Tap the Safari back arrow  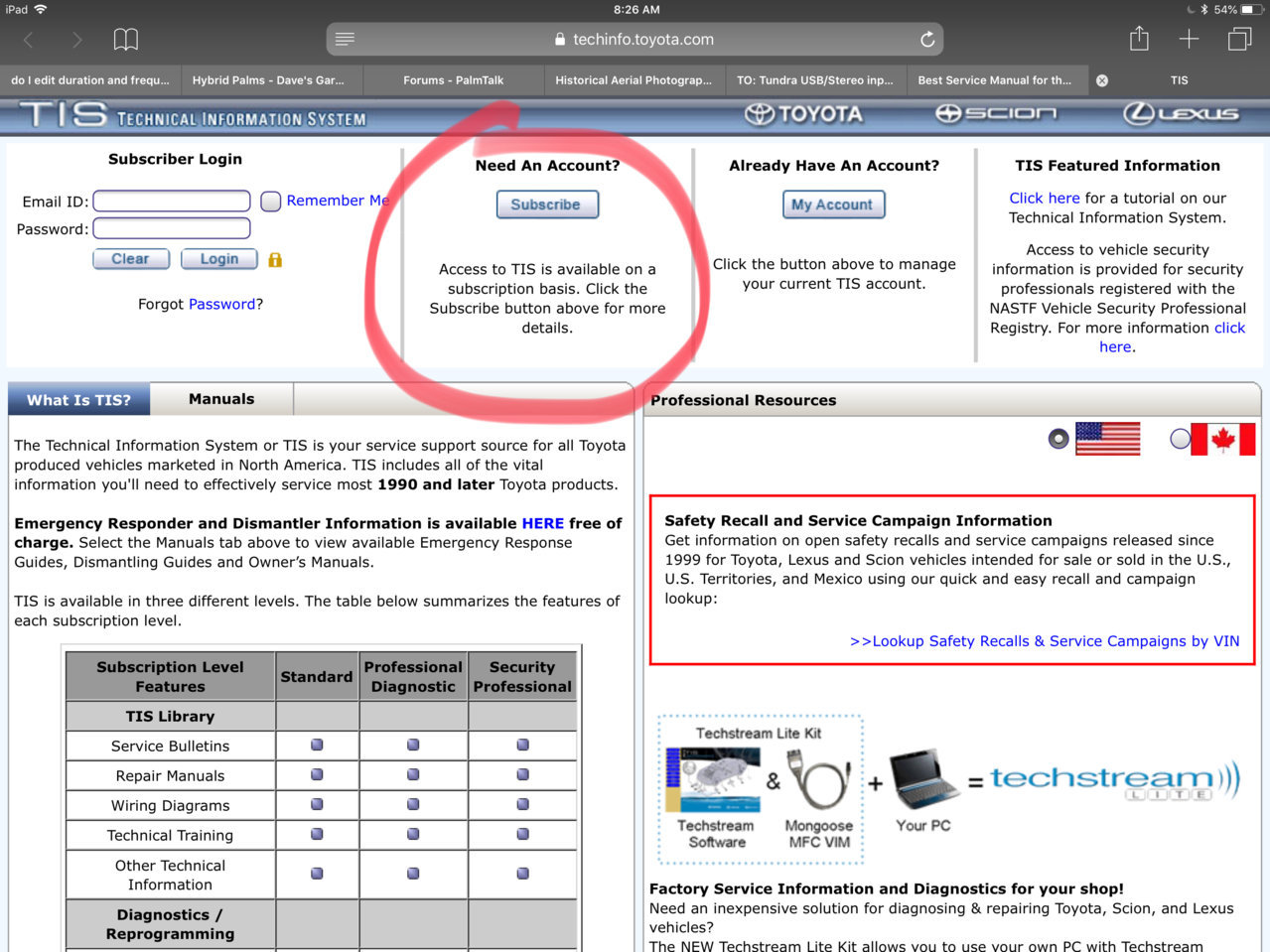point(29,40)
